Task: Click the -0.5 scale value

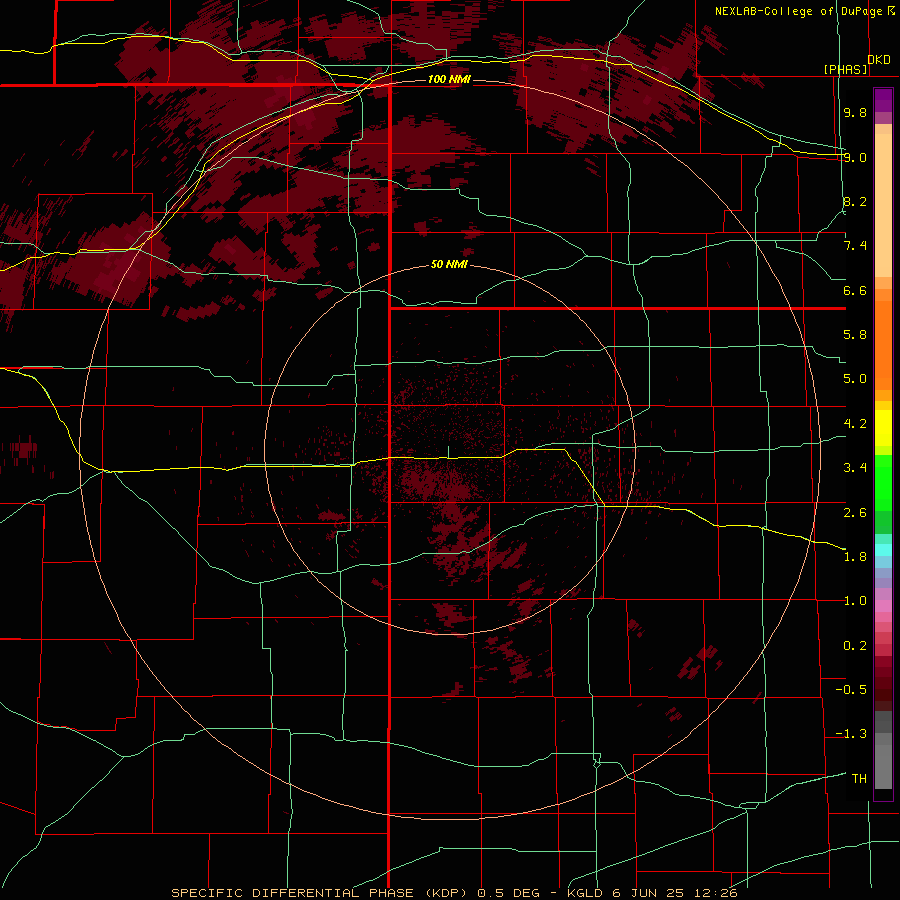Action: click(851, 690)
